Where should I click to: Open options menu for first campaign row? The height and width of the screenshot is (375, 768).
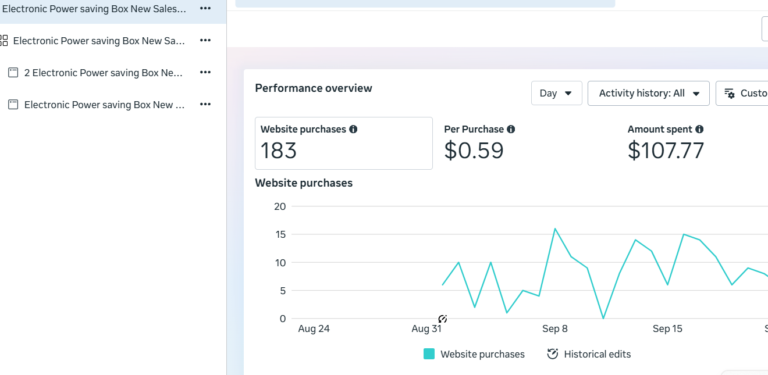coord(205,8)
